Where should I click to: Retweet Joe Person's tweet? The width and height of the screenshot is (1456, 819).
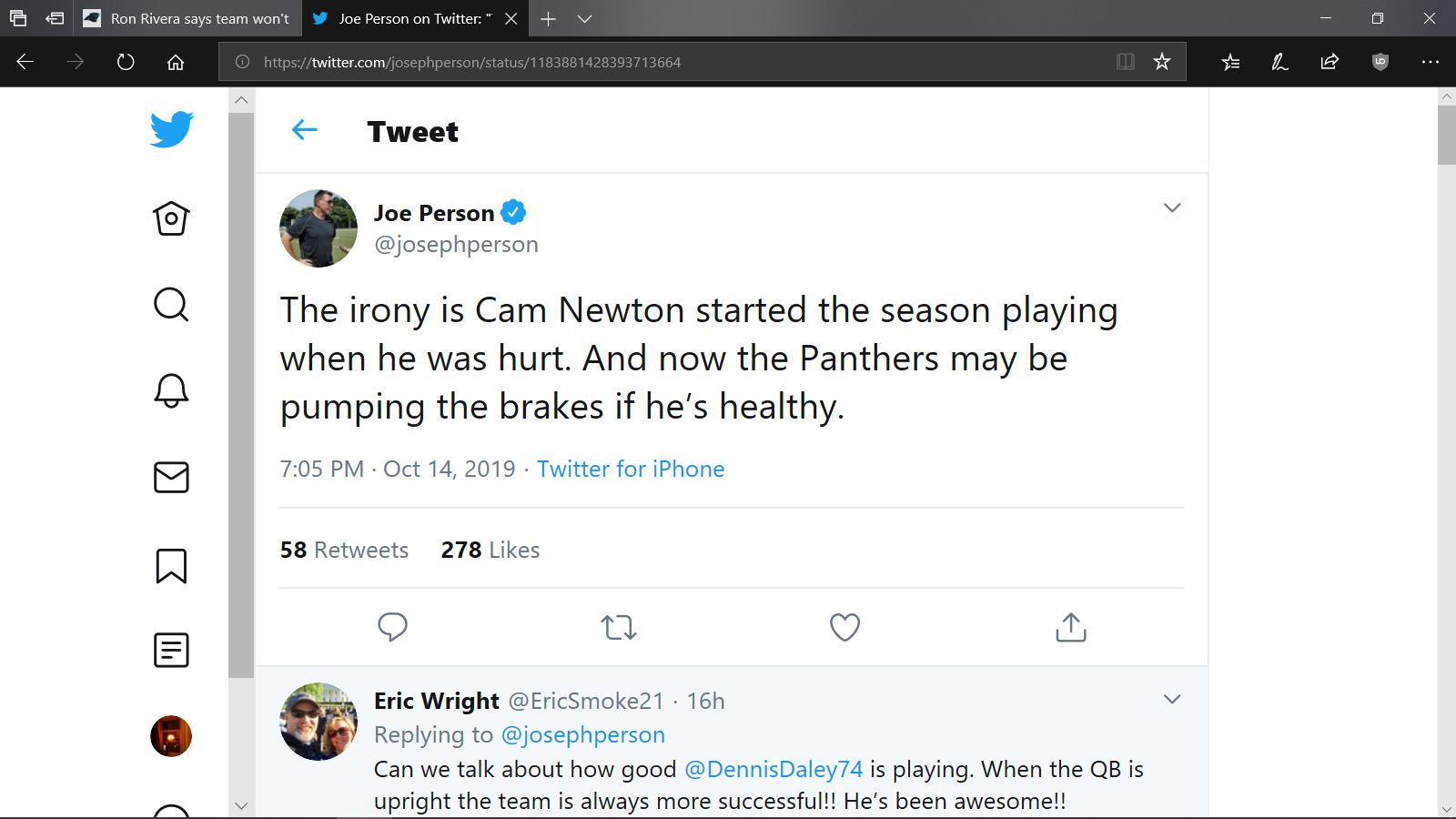[619, 627]
